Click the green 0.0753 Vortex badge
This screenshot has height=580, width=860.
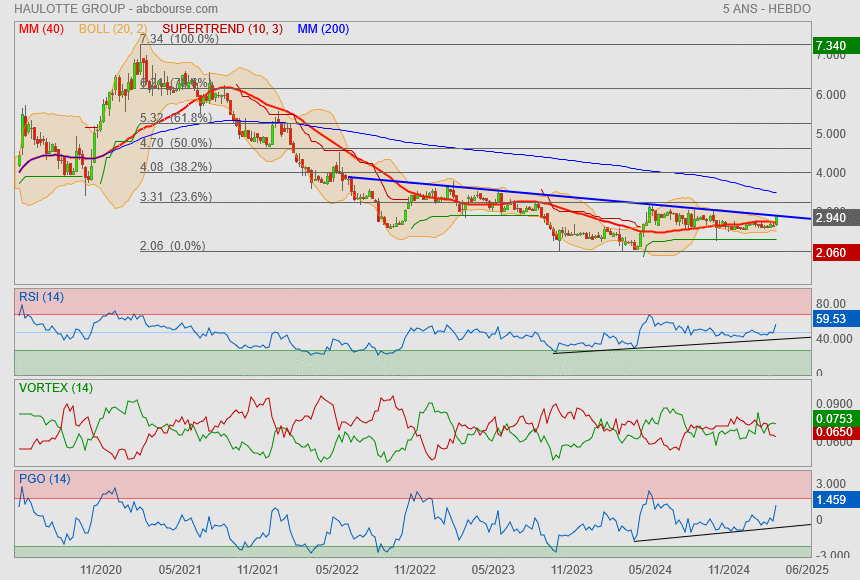[836, 419]
